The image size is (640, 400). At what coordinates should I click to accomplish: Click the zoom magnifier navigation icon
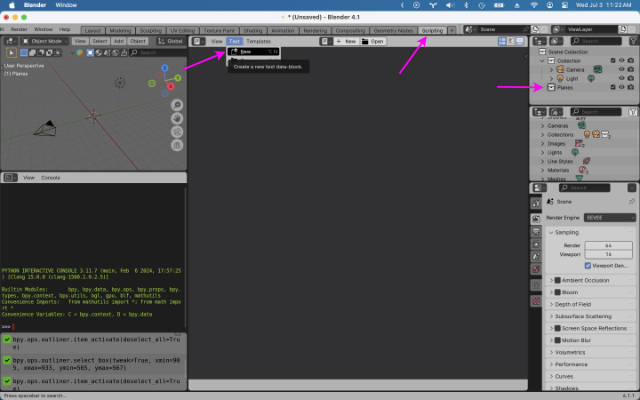pos(177,105)
